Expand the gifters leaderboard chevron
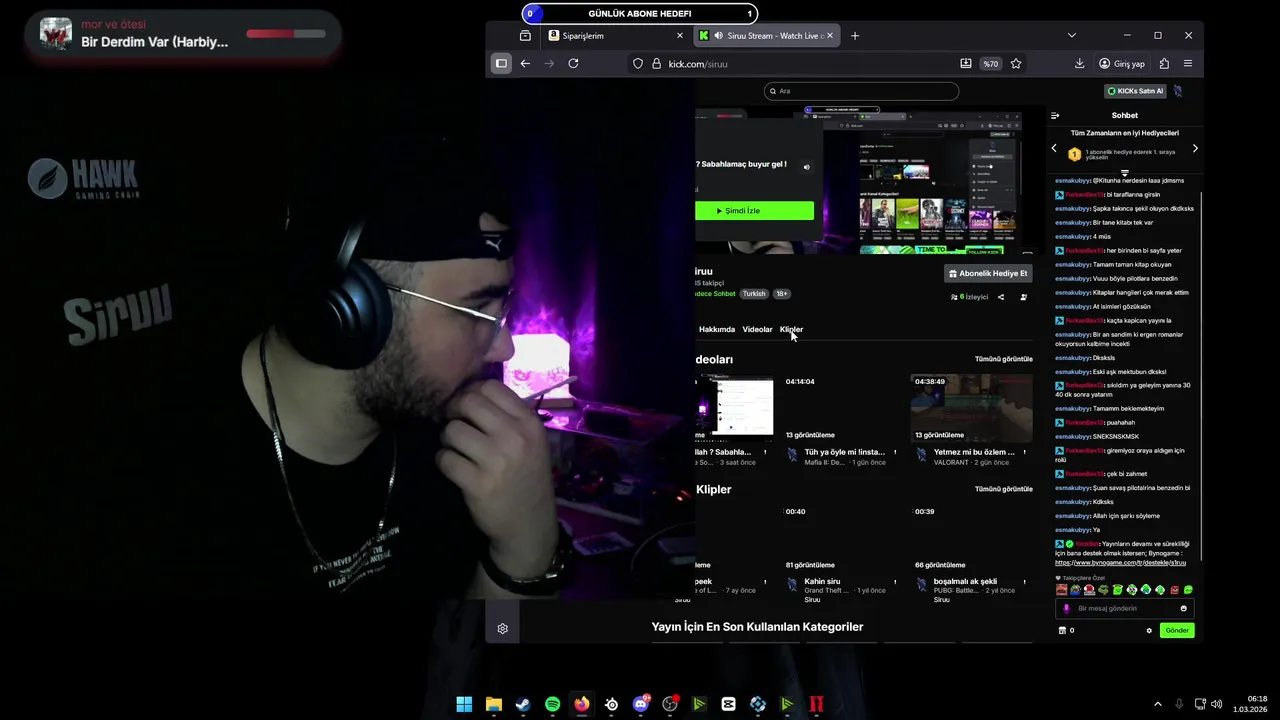 (1124, 173)
